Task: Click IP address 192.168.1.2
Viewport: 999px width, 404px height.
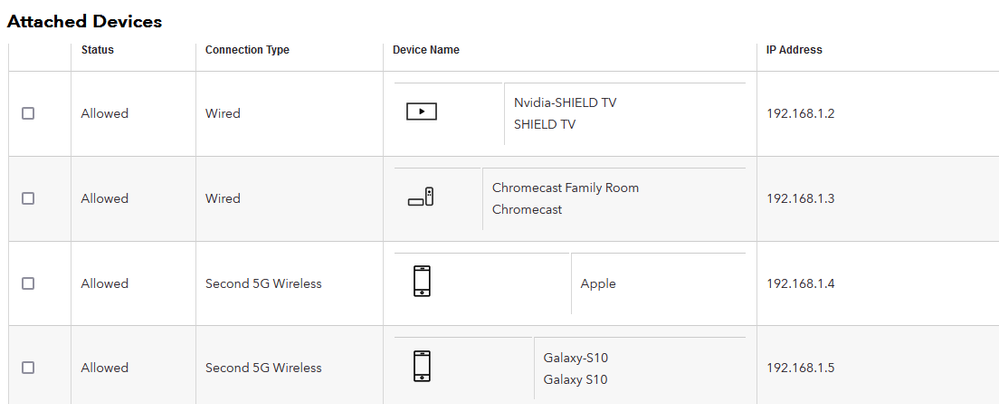Action: 800,114
